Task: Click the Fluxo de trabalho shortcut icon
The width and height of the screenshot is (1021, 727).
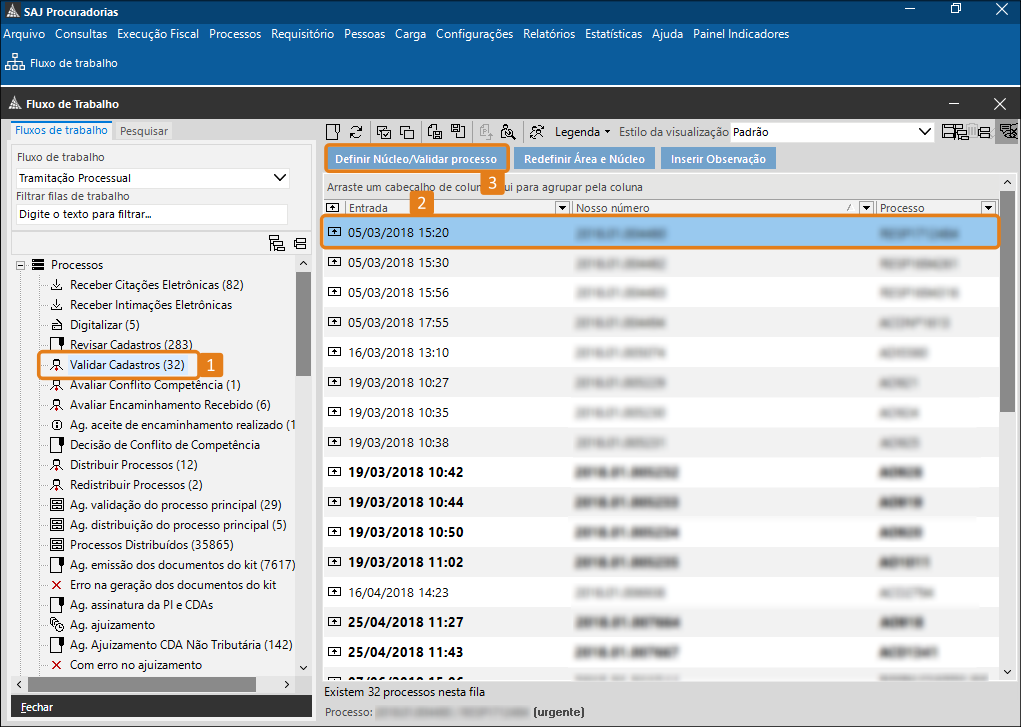Action: tap(15, 63)
